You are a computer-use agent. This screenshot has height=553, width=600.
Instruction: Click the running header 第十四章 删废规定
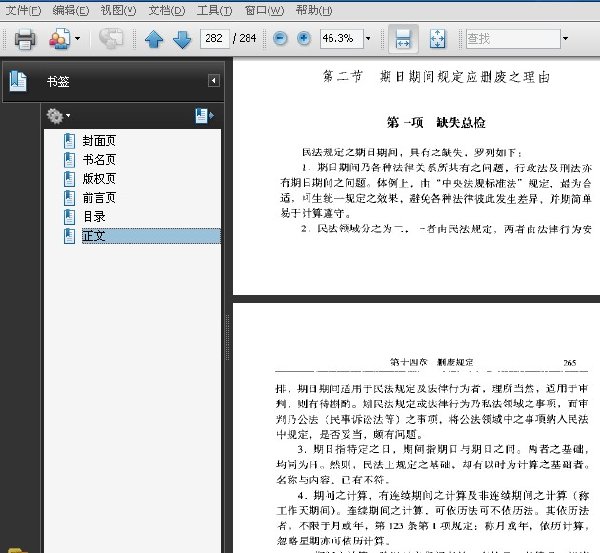(432, 362)
